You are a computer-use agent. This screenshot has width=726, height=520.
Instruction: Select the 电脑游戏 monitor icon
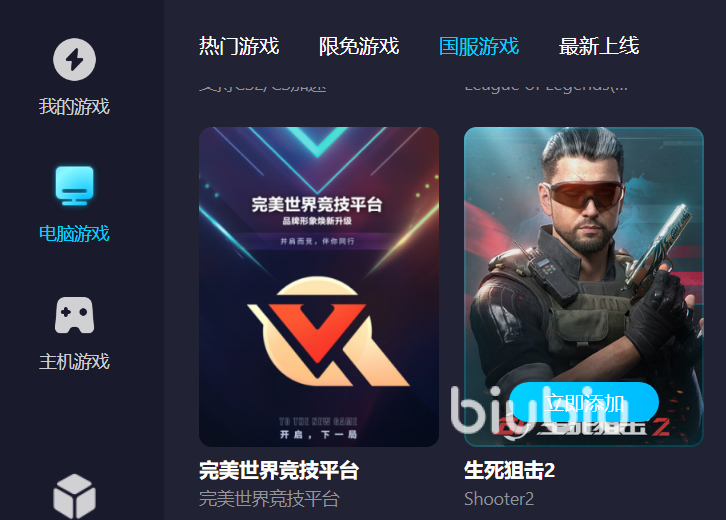74,185
